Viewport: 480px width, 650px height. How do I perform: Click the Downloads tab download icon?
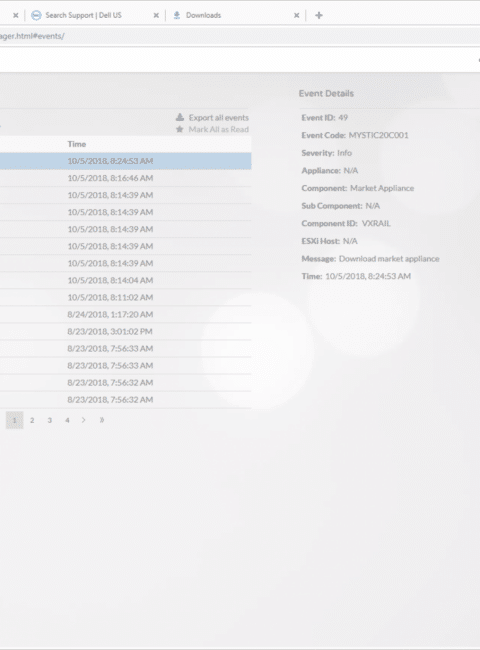tap(177, 15)
